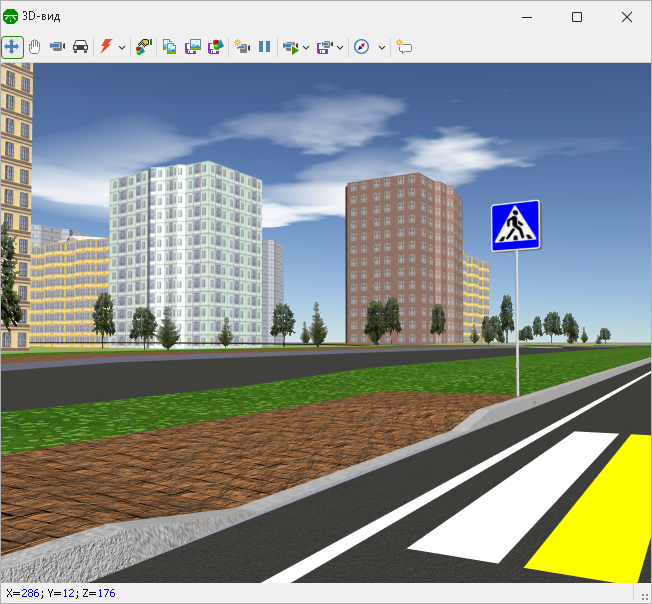Viewport: 652px width, 604px height.
Task: Select the hand pan tool
Action: click(35, 47)
